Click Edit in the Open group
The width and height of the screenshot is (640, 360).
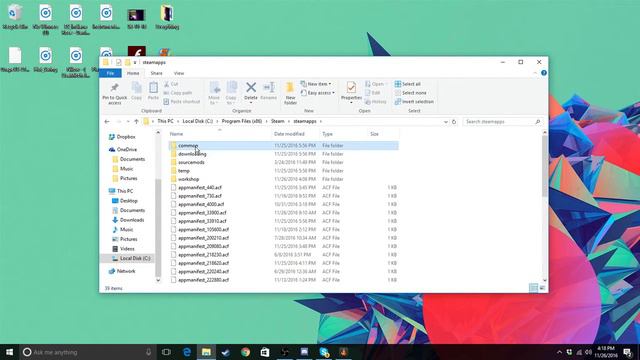(x=373, y=93)
